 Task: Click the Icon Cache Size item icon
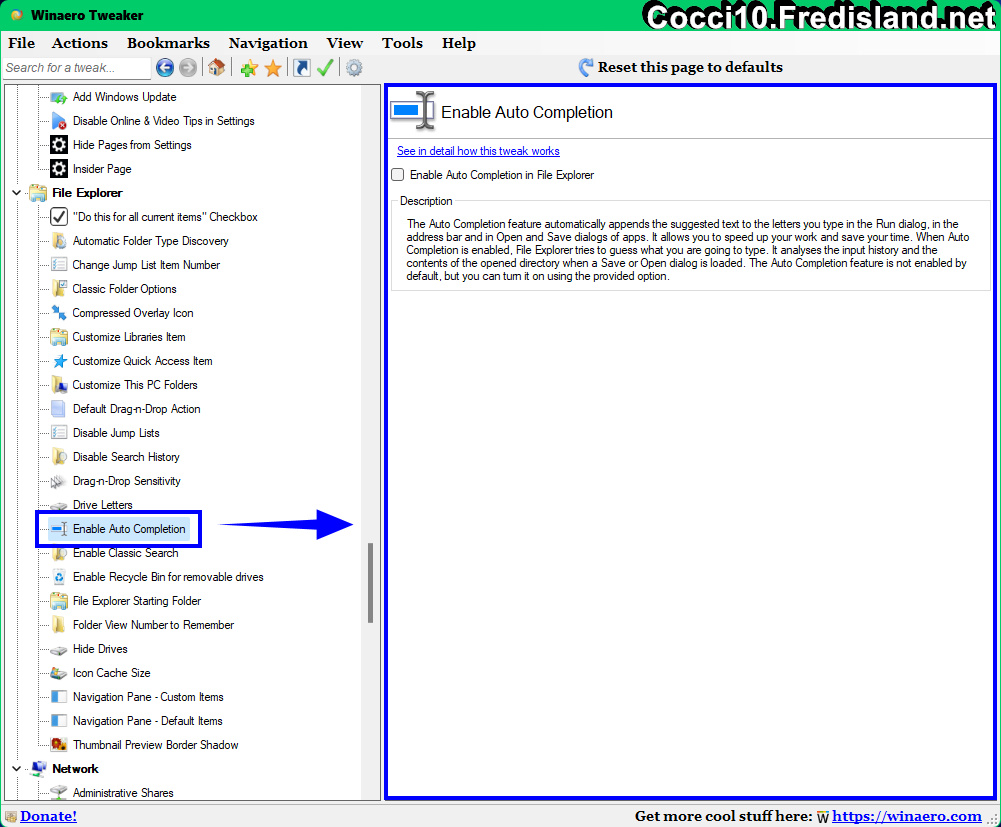click(x=59, y=673)
